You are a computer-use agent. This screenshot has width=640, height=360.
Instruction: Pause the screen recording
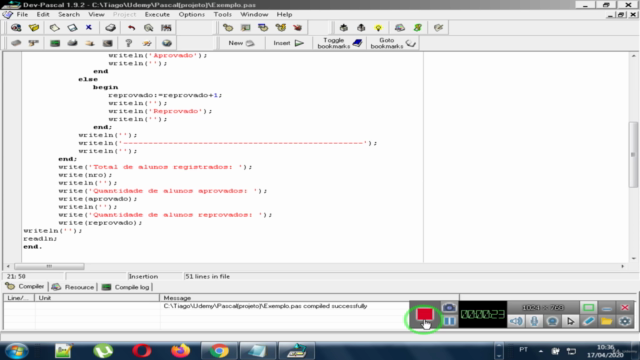point(449,321)
